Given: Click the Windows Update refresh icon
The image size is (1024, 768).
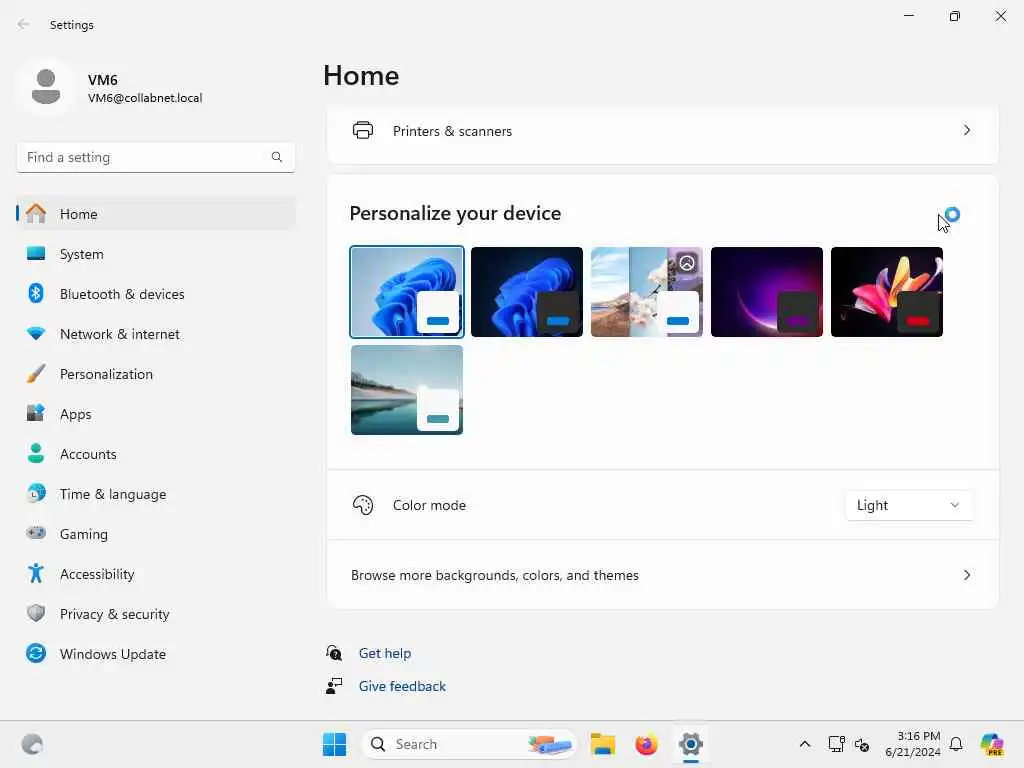Looking at the screenshot, I should pyautogui.click(x=36, y=653).
